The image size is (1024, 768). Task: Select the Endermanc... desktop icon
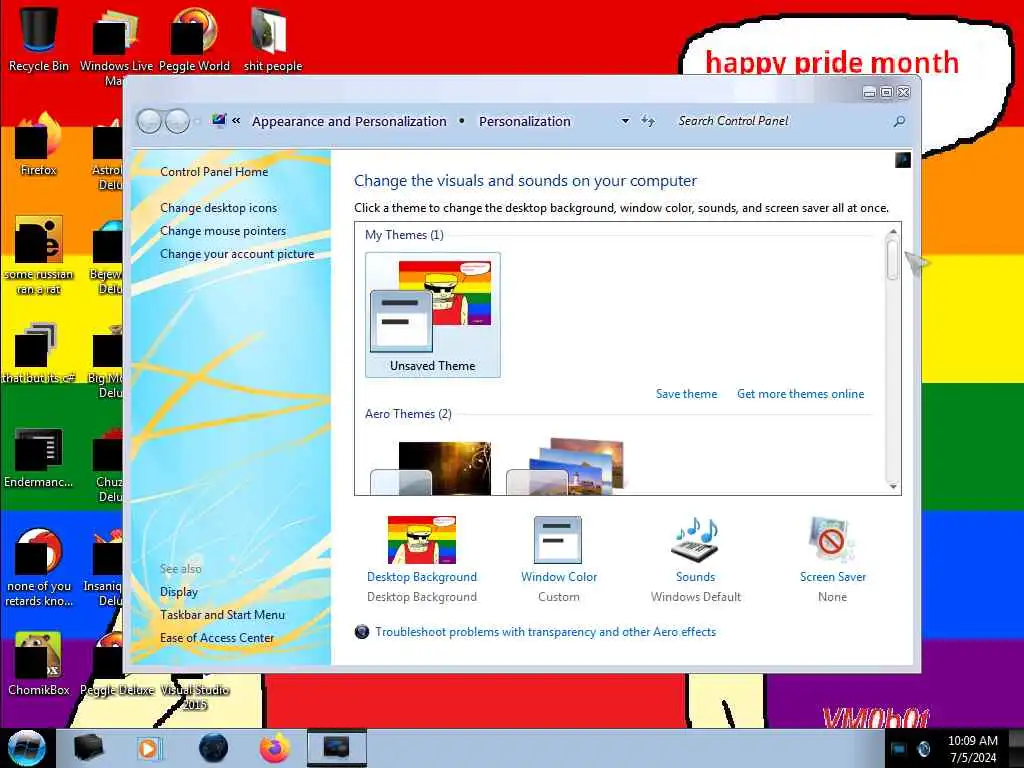[39, 457]
